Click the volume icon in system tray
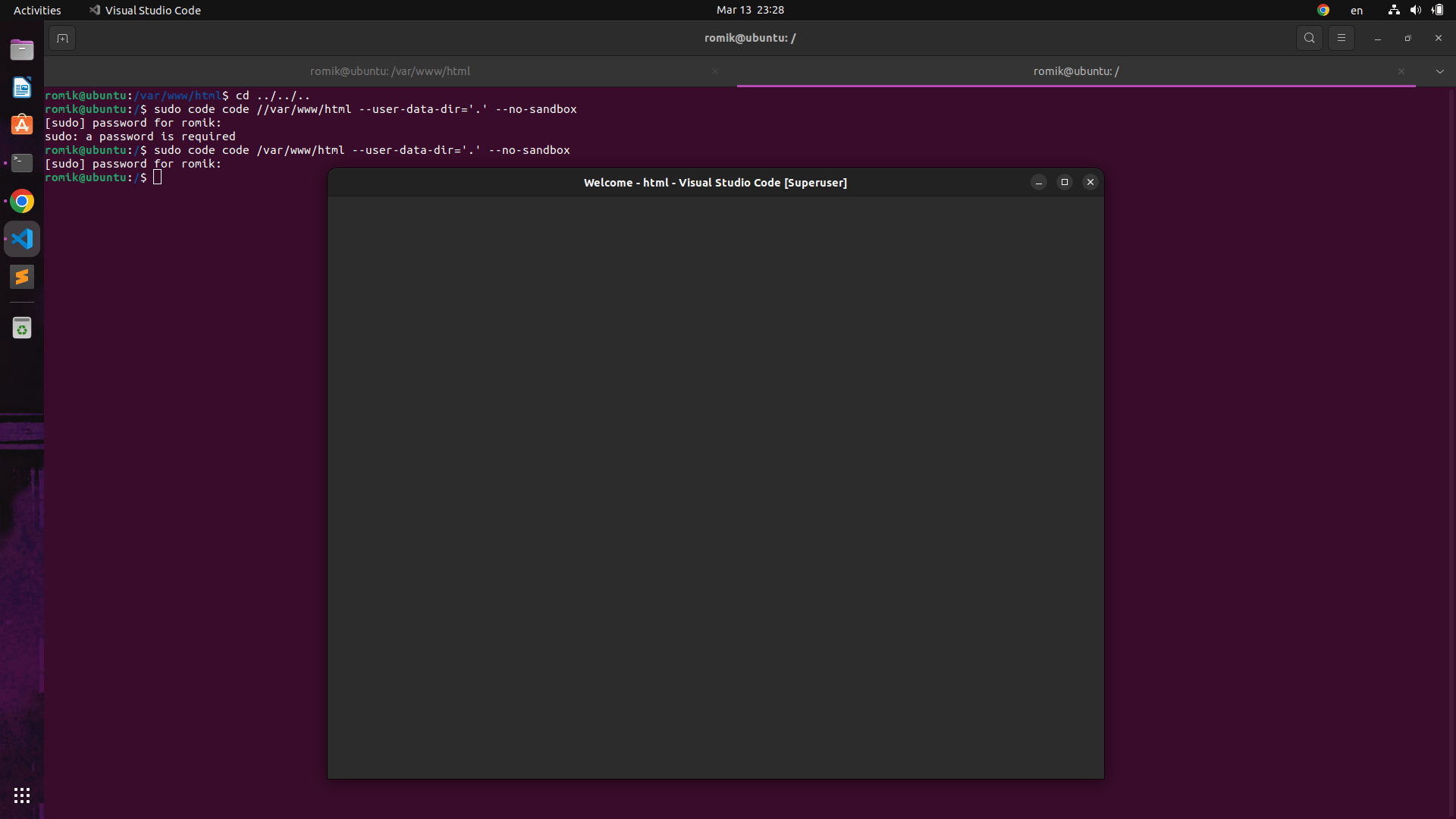Viewport: 1456px width, 819px height. (1415, 10)
